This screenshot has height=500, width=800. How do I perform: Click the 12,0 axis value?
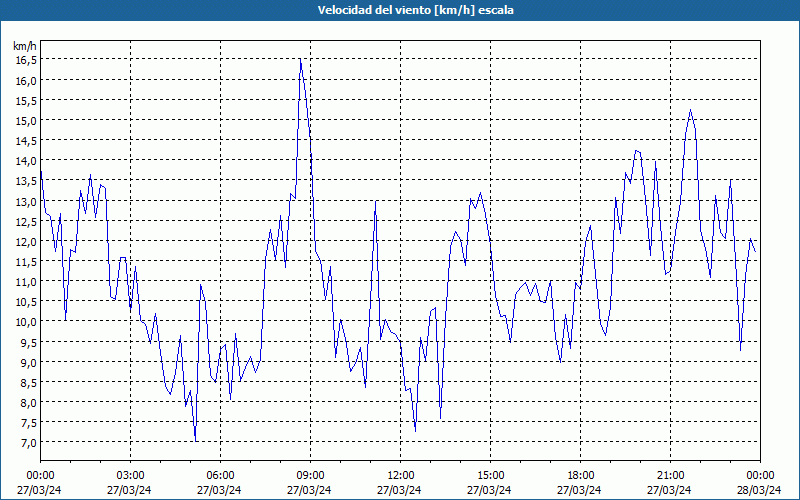coord(26,241)
